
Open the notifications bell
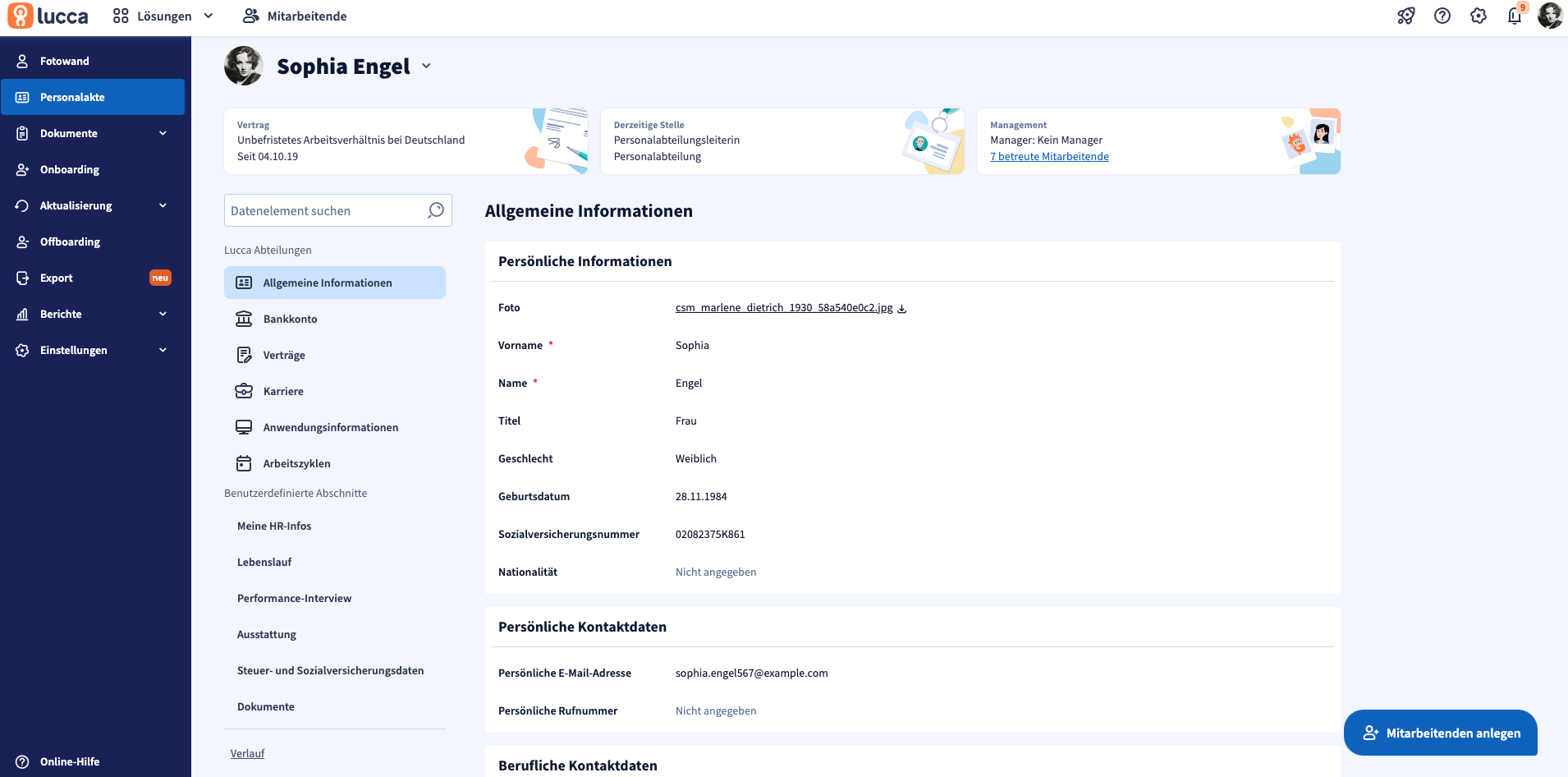click(x=1515, y=16)
